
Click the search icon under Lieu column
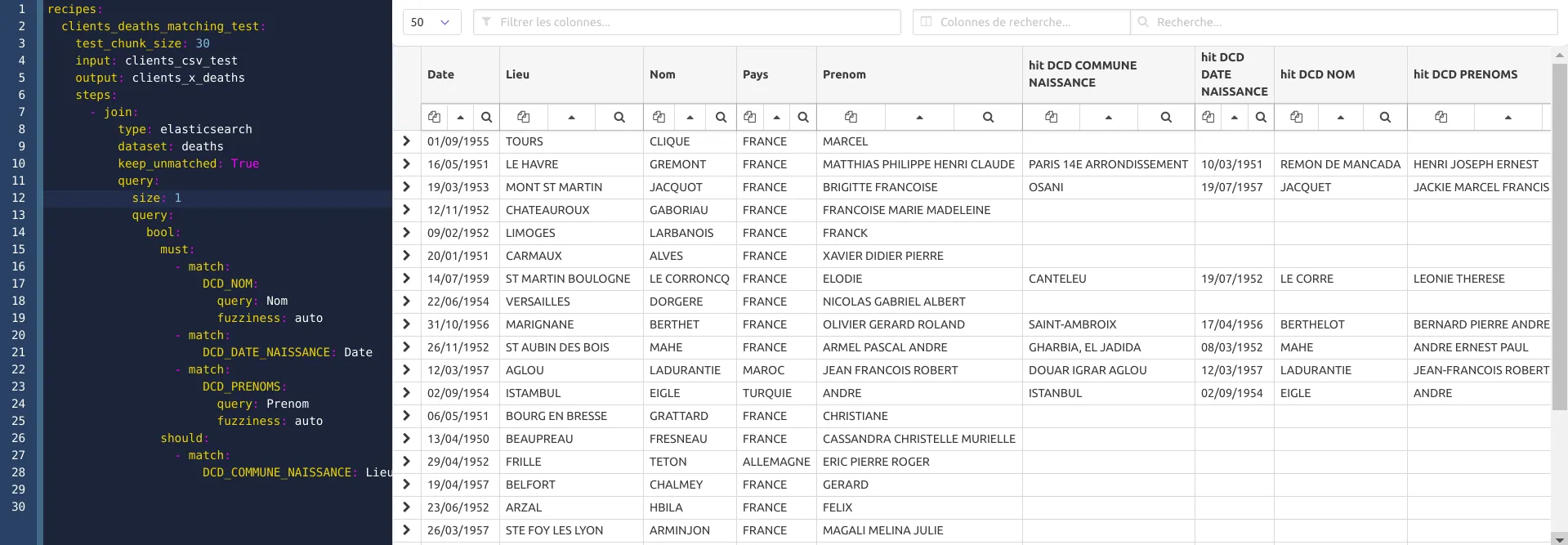click(x=619, y=117)
